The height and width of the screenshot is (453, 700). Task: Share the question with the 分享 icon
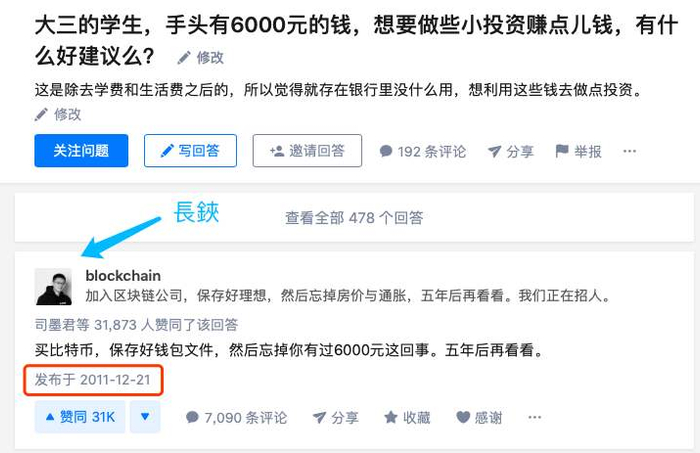(x=511, y=151)
